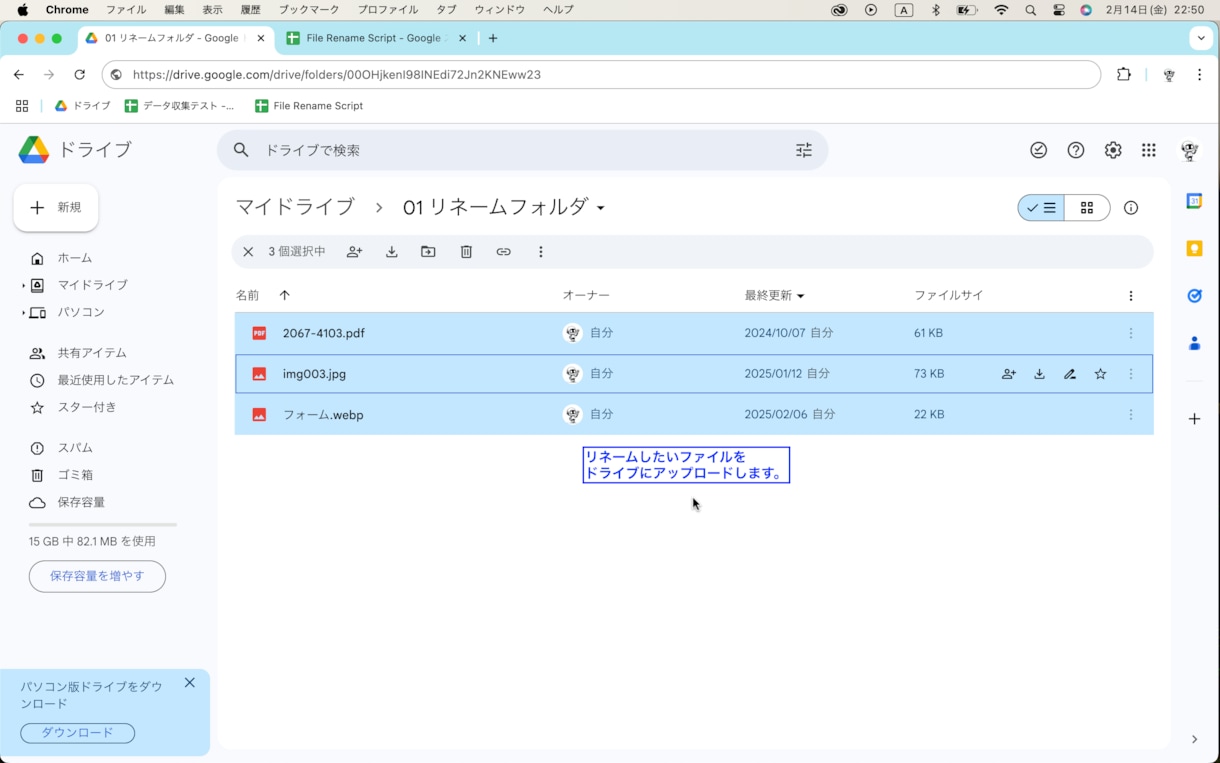The height and width of the screenshot is (763, 1220).
Task: Open ゴミ箱 in the sidebar
Action: click(x=74, y=475)
